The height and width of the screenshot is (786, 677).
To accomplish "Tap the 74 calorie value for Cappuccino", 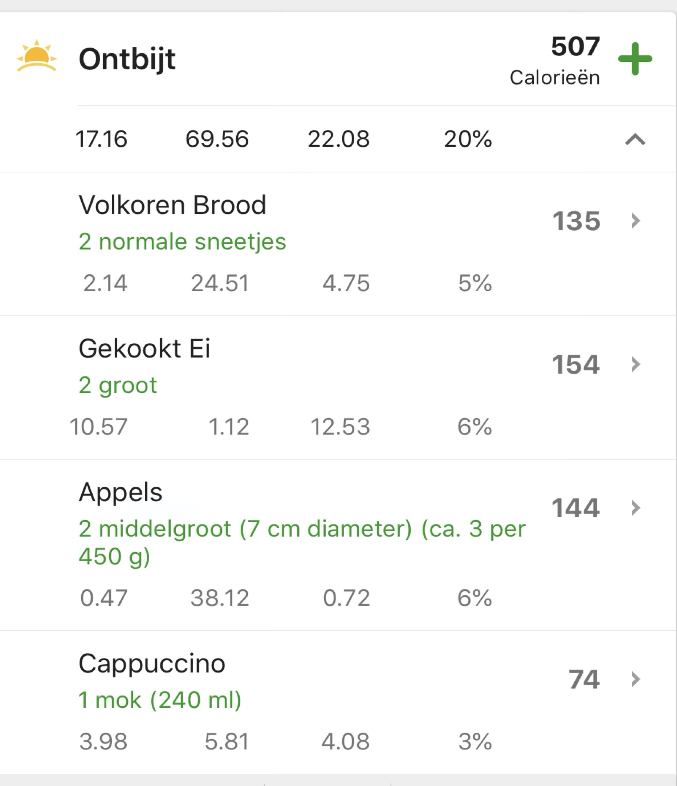I will click(x=584, y=680).
